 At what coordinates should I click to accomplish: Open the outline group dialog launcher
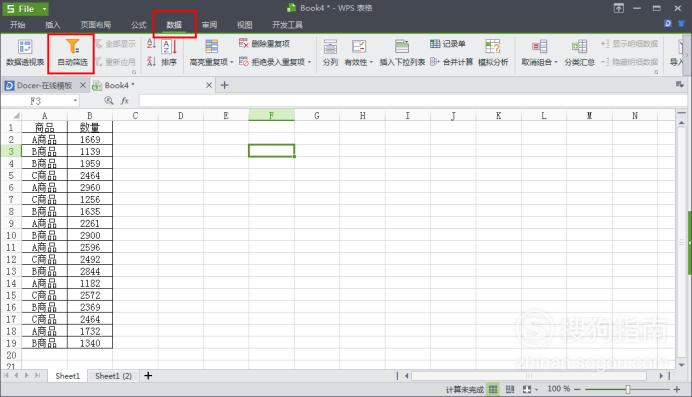click(656, 71)
